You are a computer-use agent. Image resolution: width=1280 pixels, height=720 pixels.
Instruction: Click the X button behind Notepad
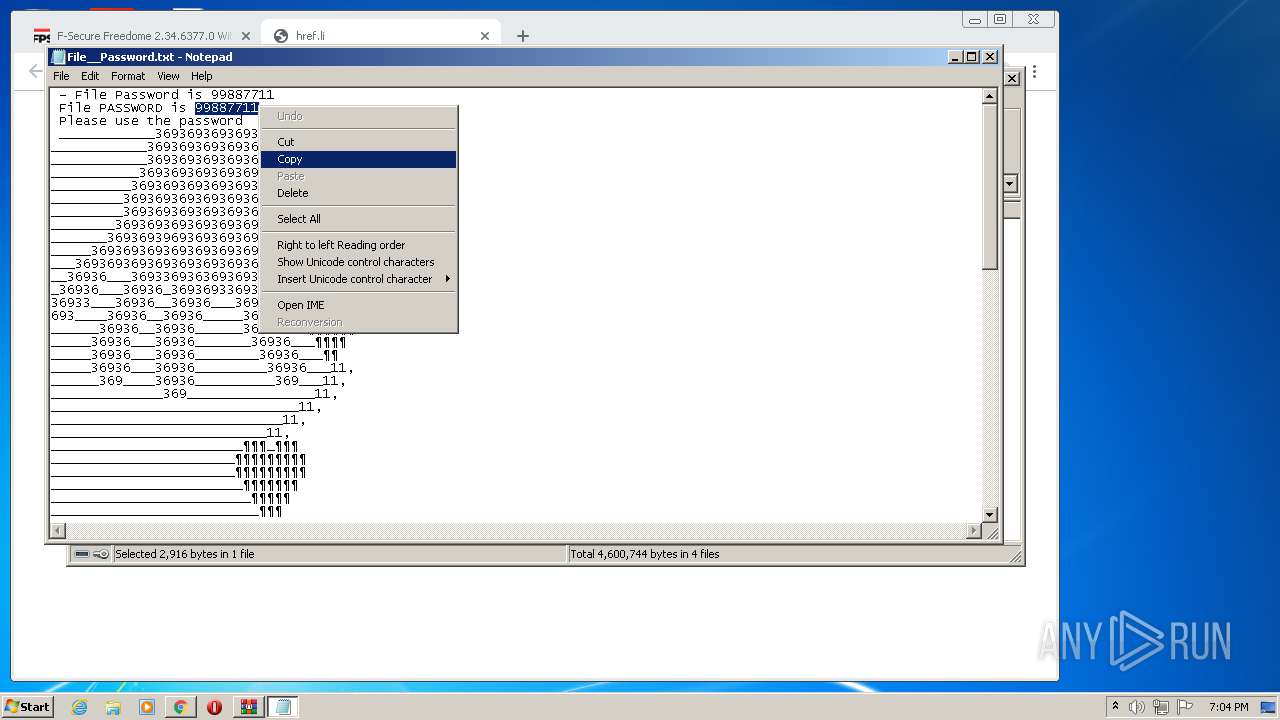click(x=1012, y=78)
